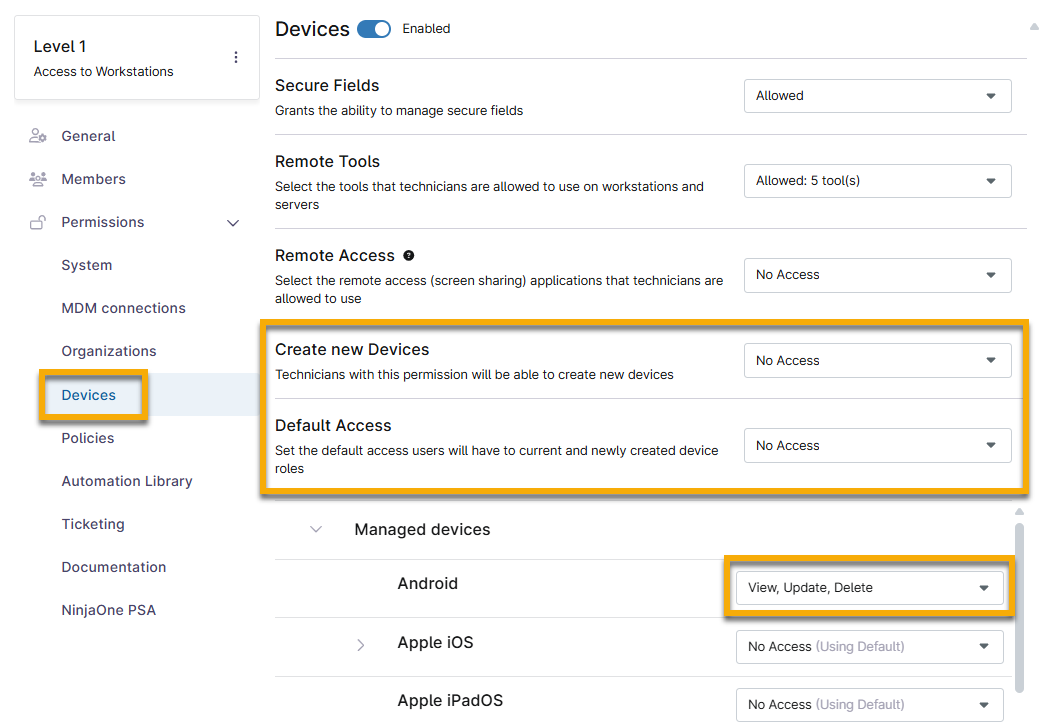Click the managed devices list scrollbar
This screenshot has height=728, width=1054.
click(1019, 600)
